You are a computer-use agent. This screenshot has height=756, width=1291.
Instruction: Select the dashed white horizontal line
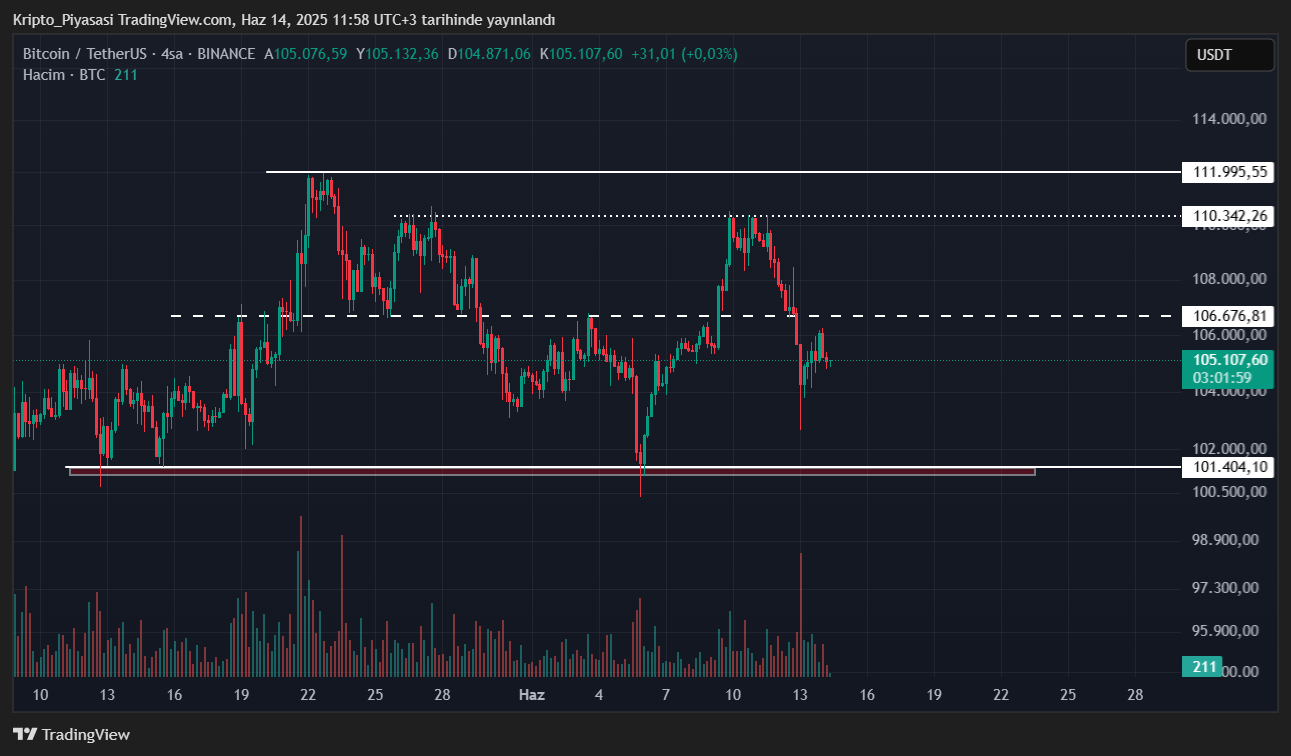click(900, 316)
